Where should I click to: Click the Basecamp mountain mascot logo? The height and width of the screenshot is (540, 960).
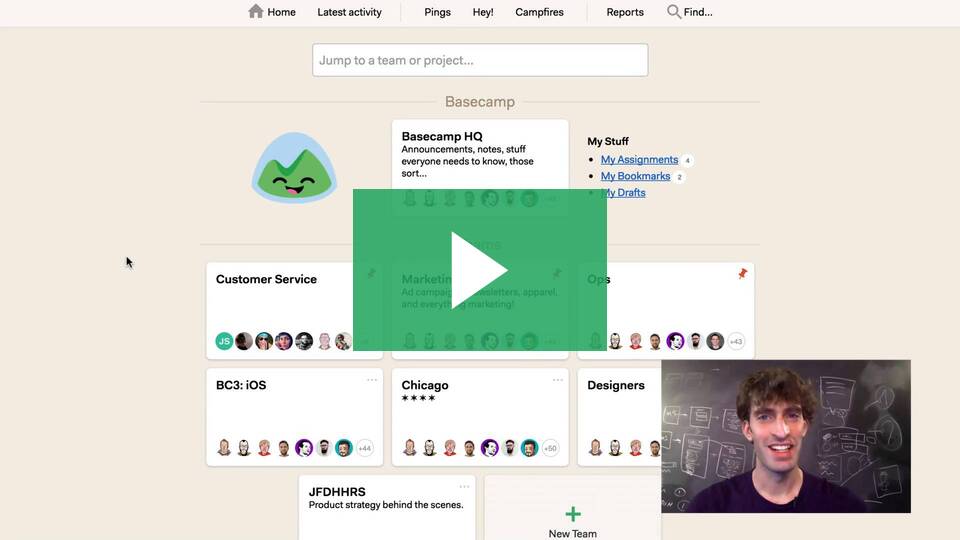click(294, 167)
